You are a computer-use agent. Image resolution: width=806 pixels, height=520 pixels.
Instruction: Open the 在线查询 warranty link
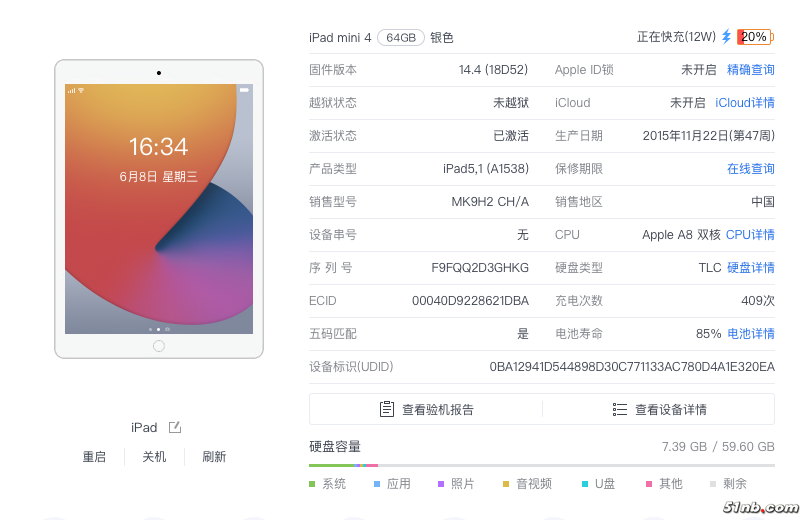(750, 169)
